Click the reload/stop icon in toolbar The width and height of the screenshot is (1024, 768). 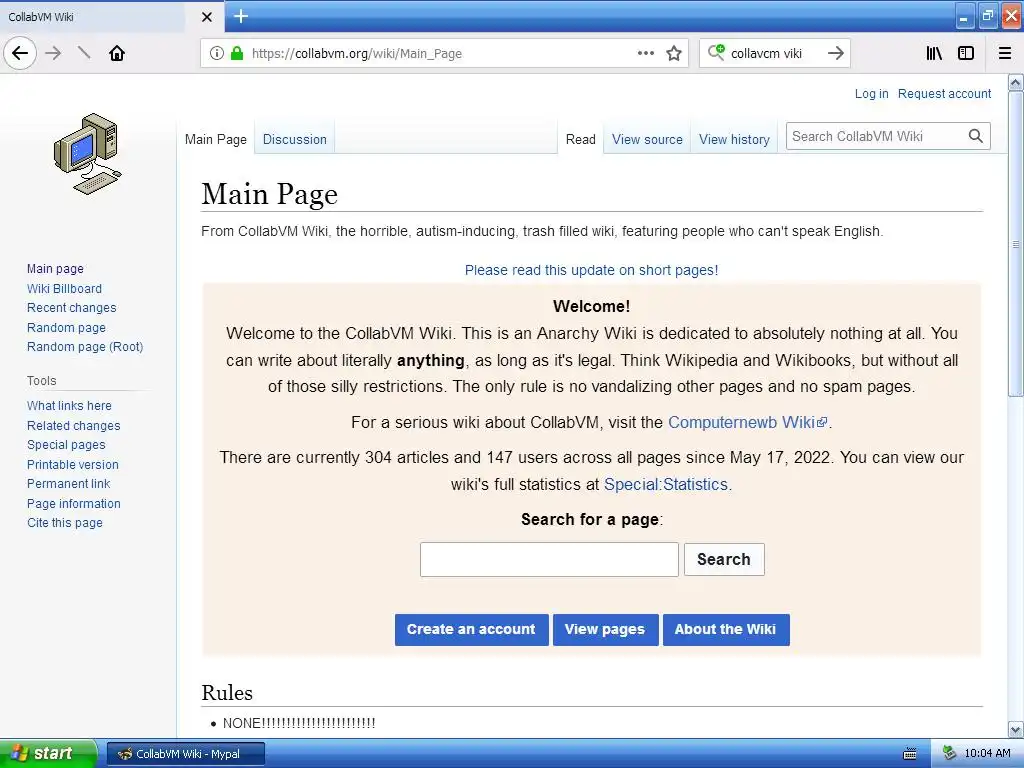[x=84, y=53]
